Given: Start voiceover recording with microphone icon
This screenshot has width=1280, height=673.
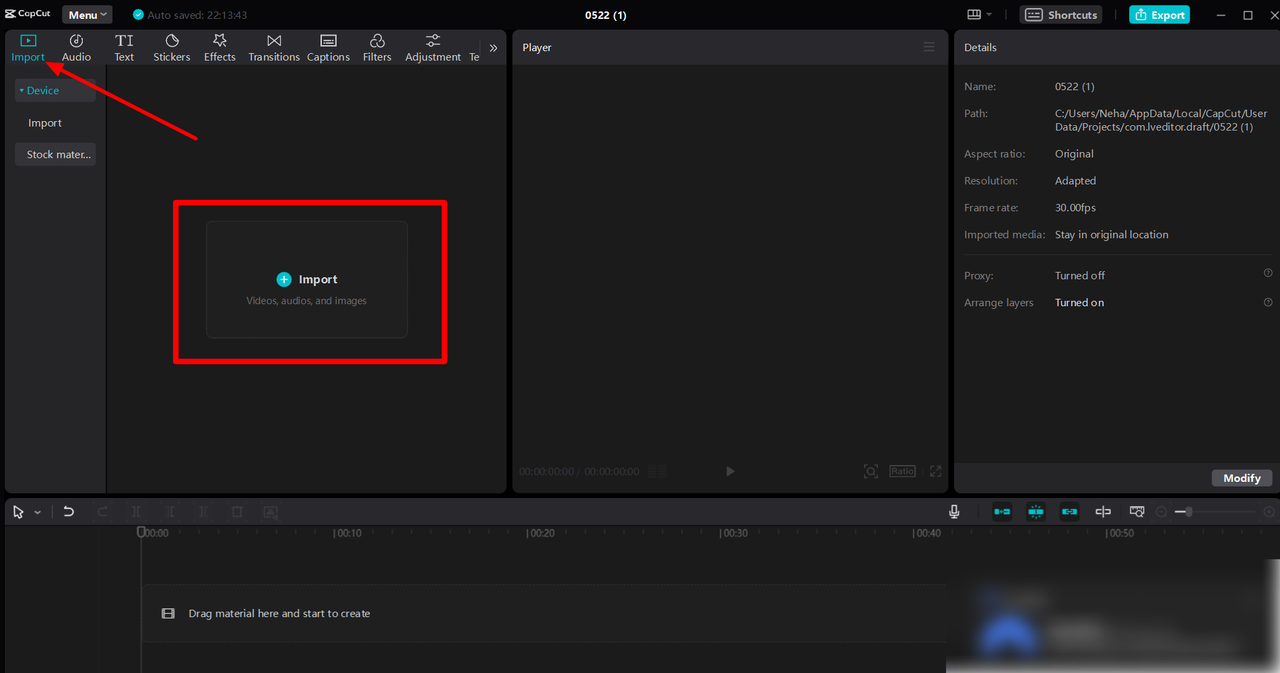Looking at the screenshot, I should (x=954, y=511).
